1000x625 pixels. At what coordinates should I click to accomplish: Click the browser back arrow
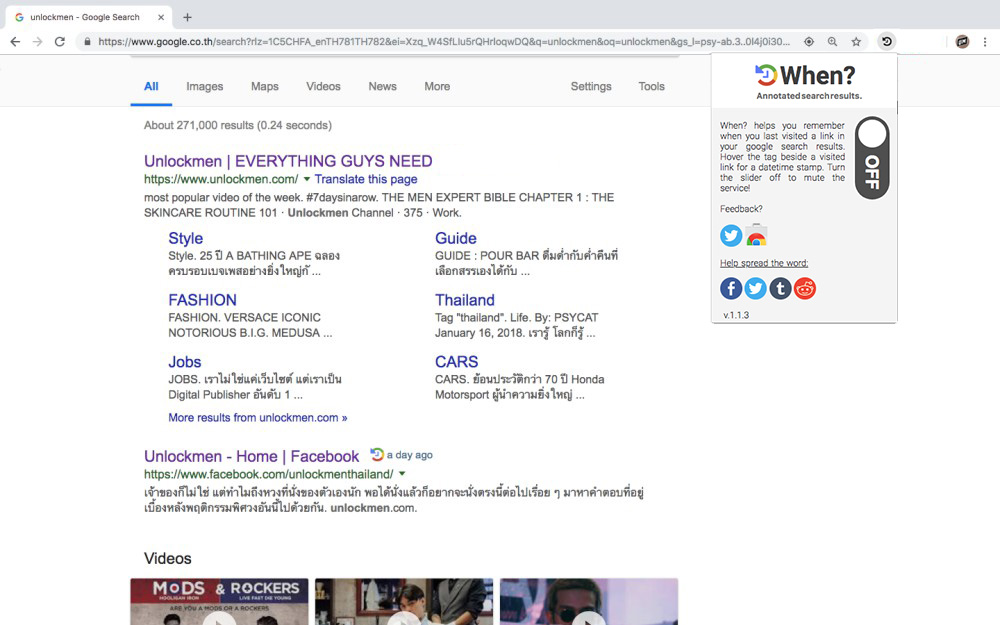click(x=15, y=41)
